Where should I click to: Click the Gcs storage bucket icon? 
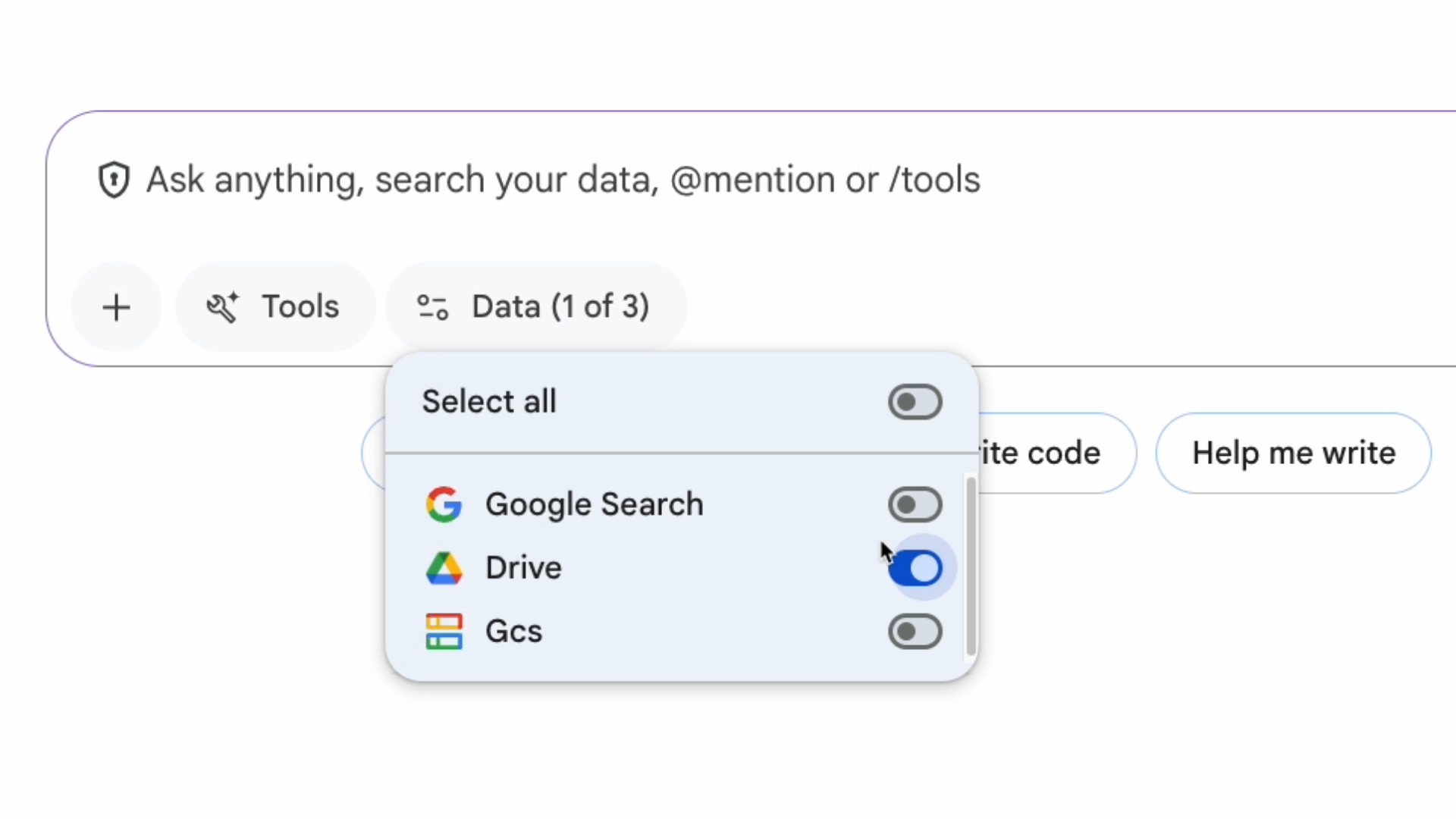pos(444,632)
